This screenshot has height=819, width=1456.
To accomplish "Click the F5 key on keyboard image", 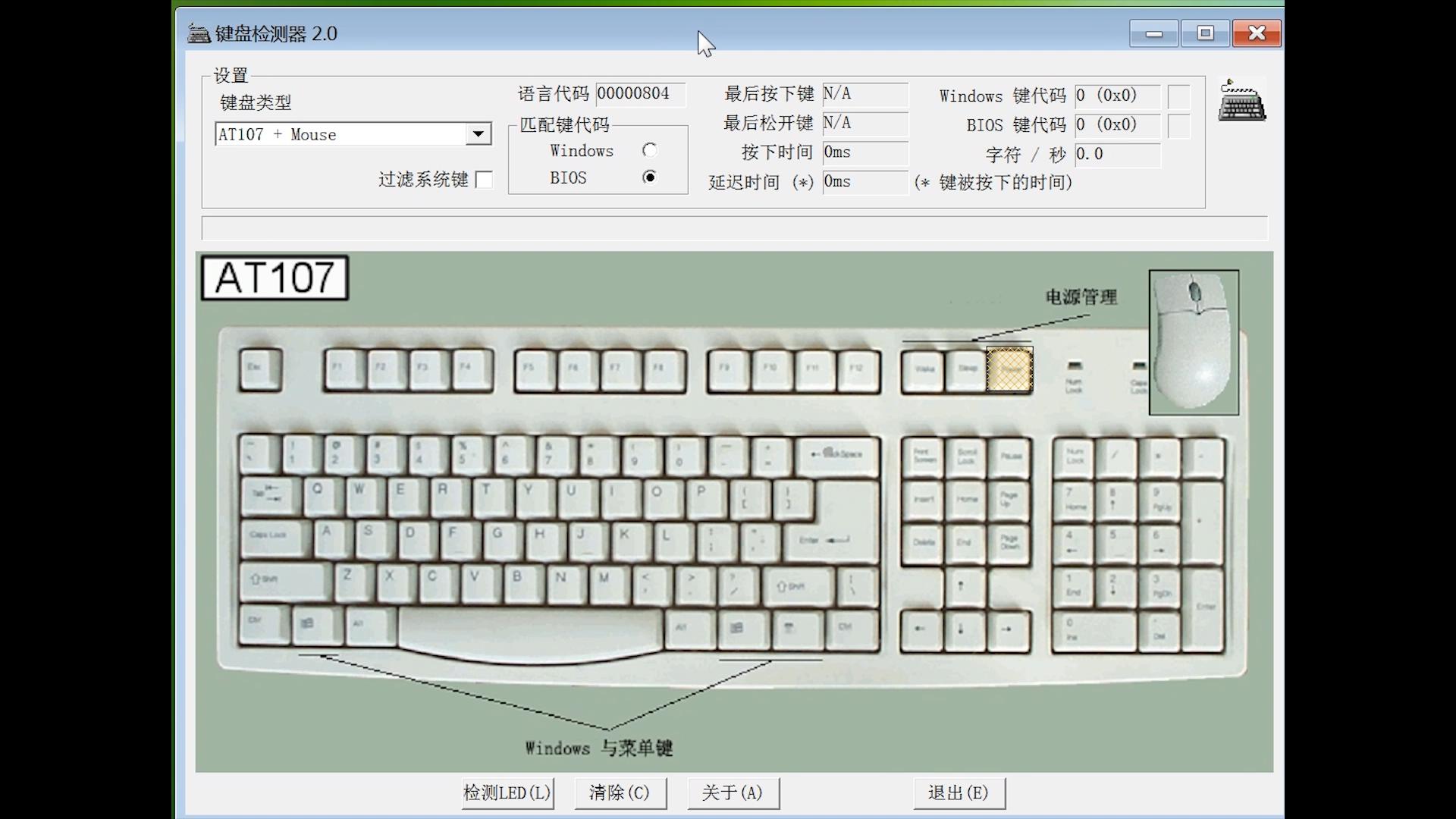I will click(535, 369).
